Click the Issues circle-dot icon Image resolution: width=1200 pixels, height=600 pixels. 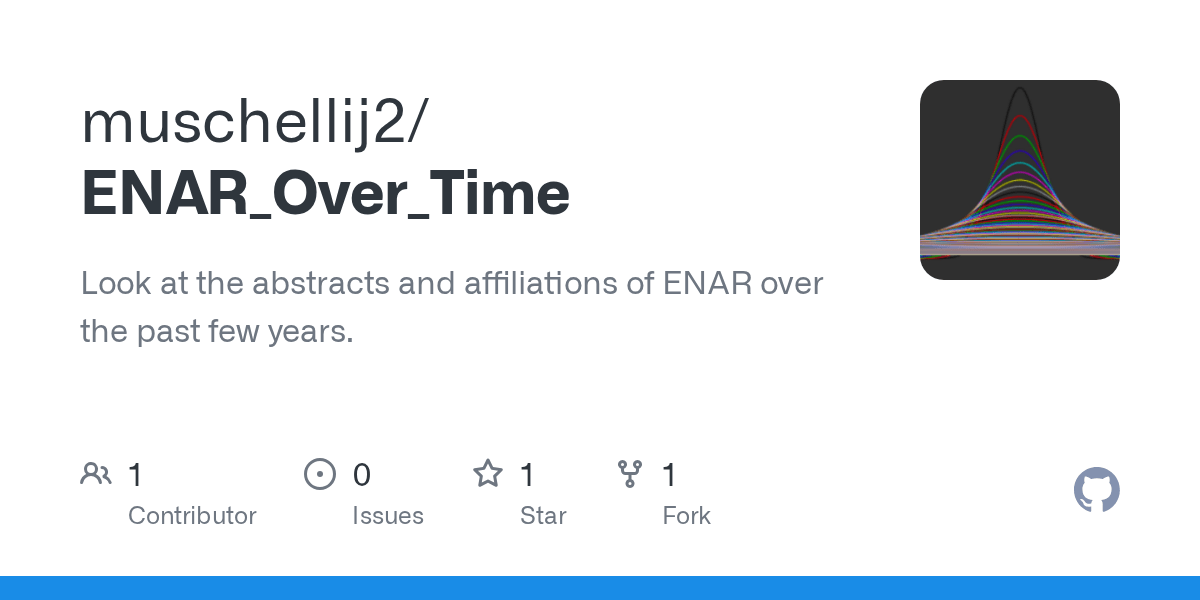pyautogui.click(x=319, y=474)
